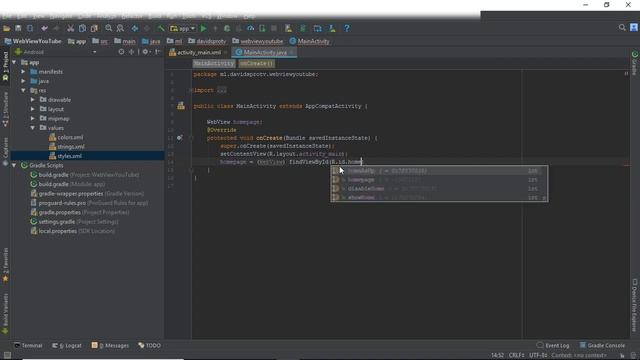Switch to activity_main.xml editor tab

[198, 52]
